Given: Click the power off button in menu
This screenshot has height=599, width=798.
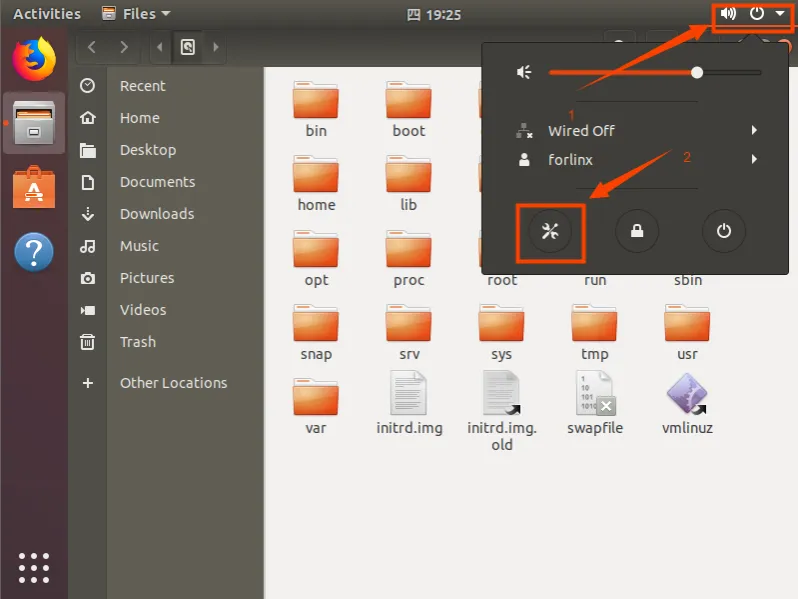Looking at the screenshot, I should click(x=723, y=231).
